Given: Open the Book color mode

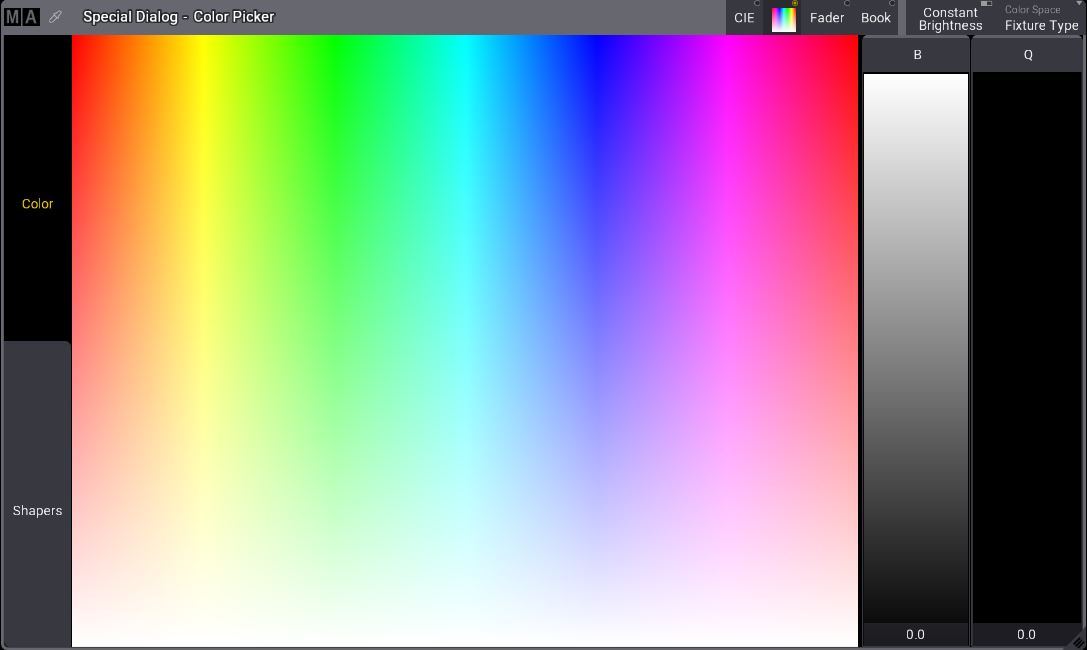Looking at the screenshot, I should click(876, 18).
